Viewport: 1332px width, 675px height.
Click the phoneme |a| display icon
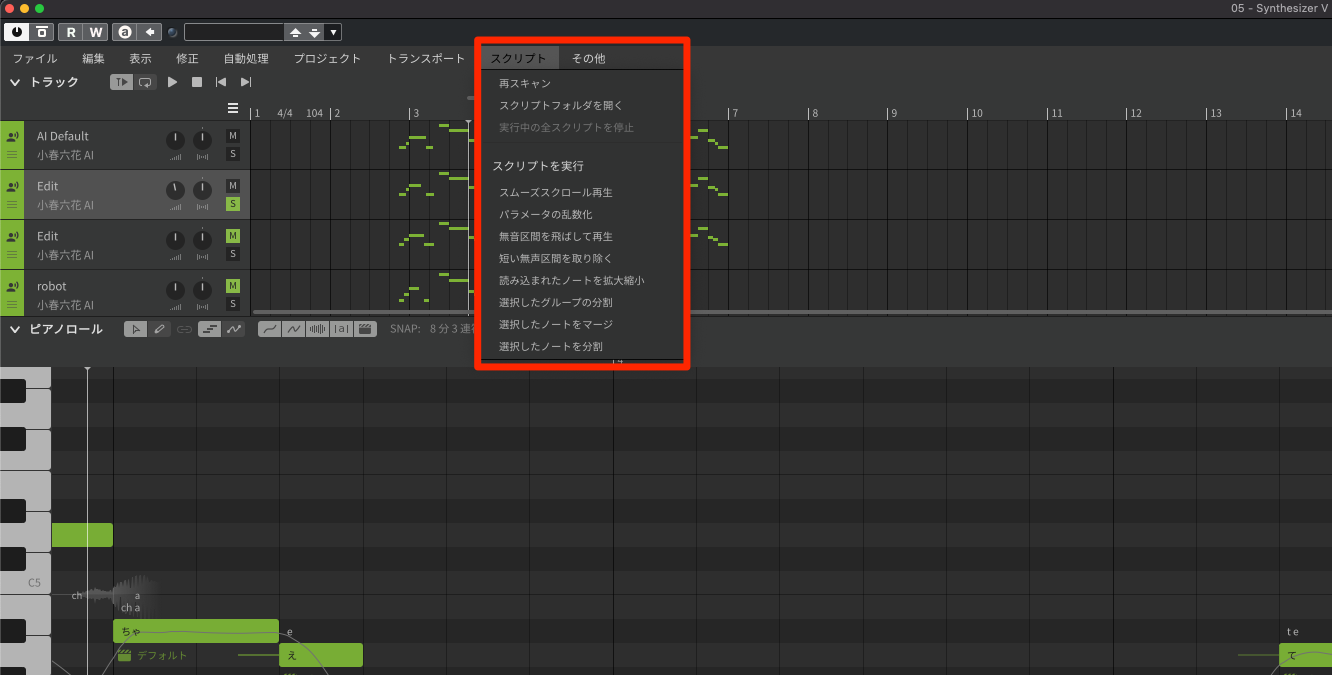(x=342, y=329)
